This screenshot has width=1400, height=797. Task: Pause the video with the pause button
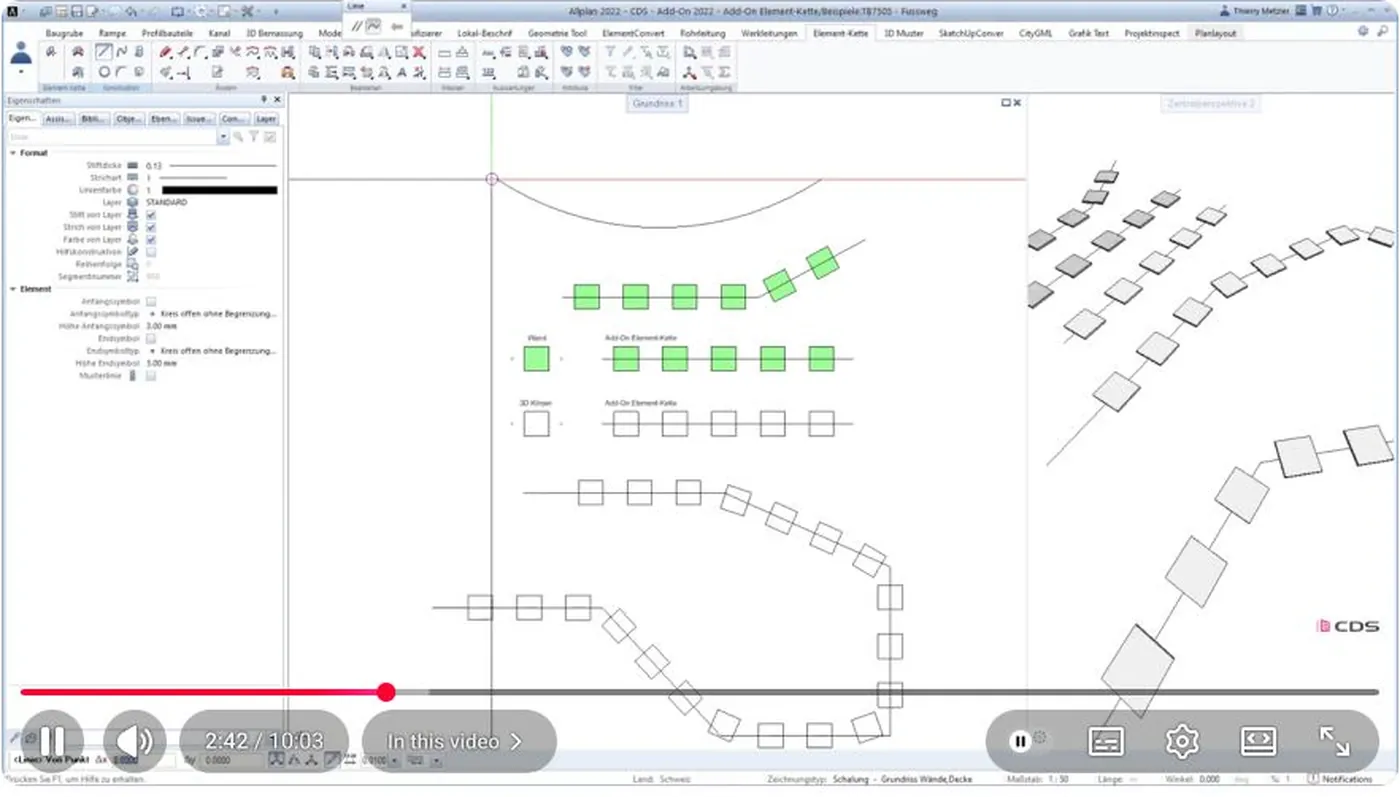52,741
